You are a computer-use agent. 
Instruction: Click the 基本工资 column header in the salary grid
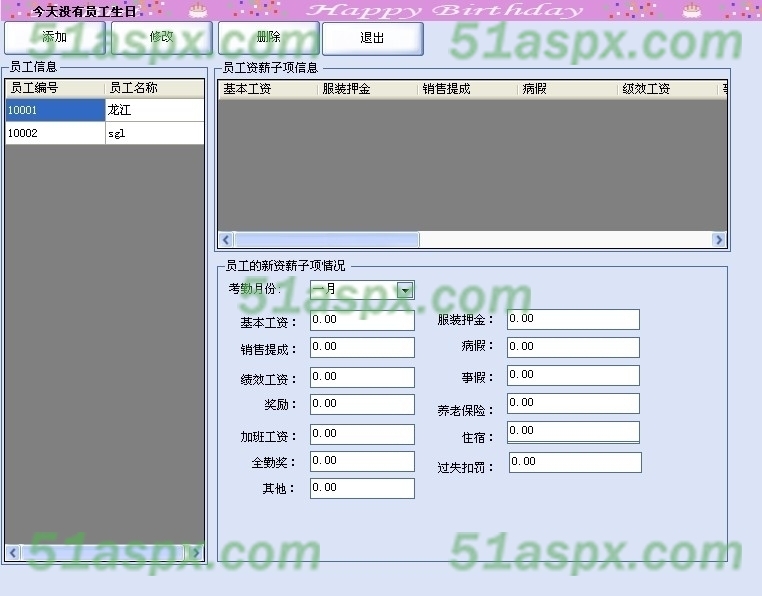(x=268, y=89)
